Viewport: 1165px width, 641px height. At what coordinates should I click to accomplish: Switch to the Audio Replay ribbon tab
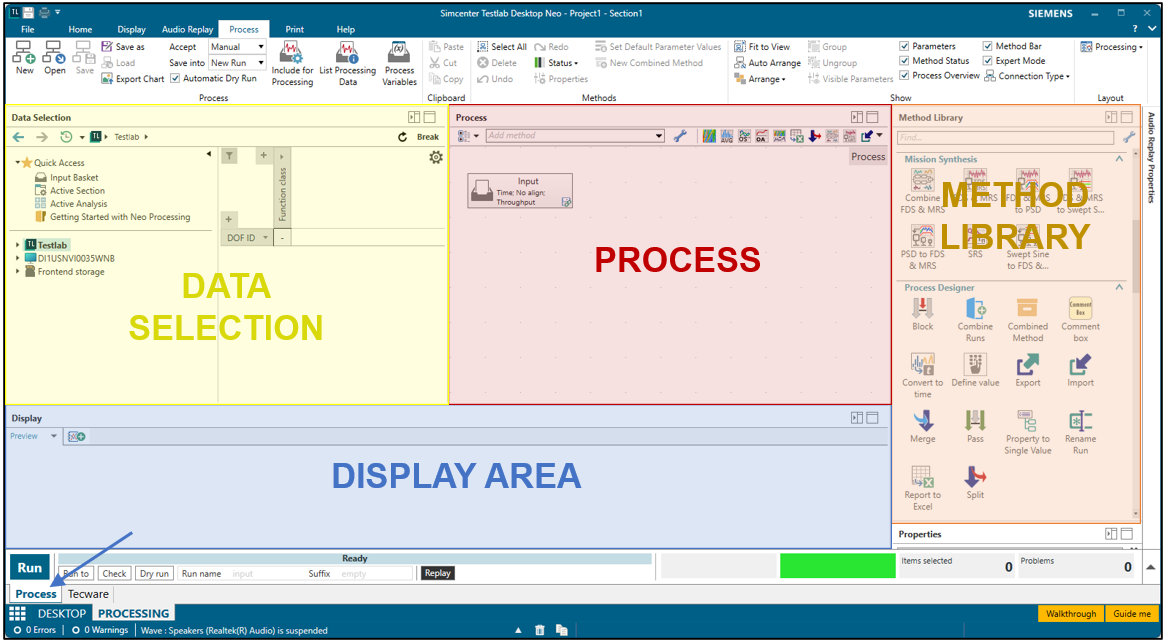pyautogui.click(x=186, y=30)
